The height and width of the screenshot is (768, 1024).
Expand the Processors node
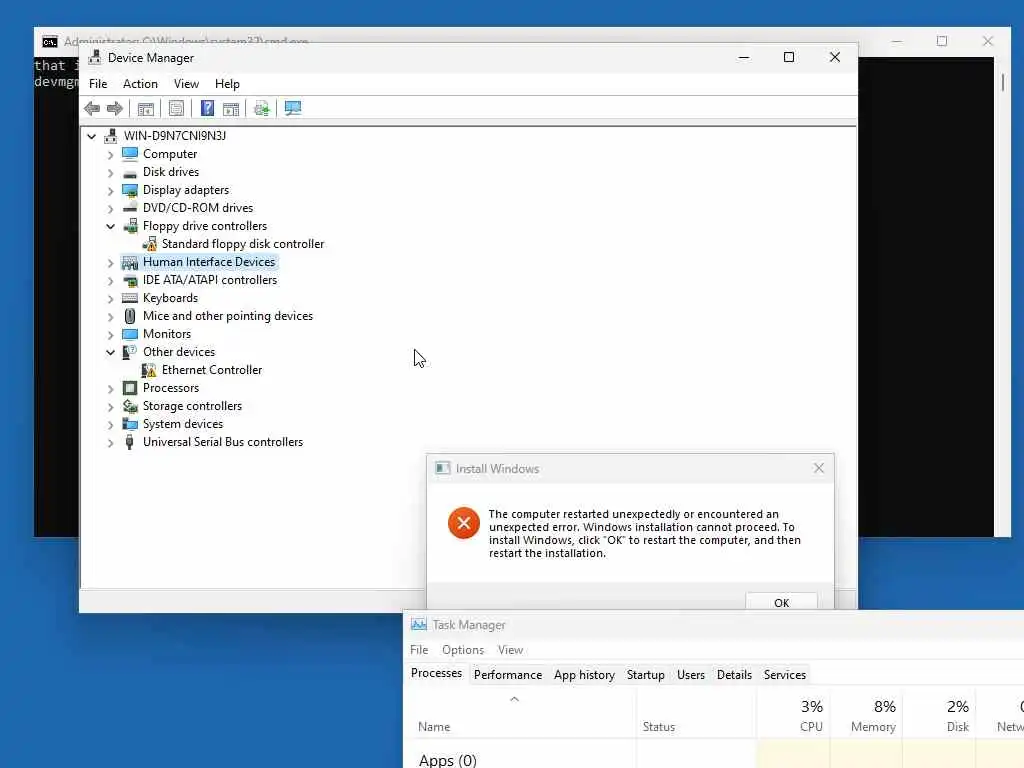coord(110,389)
